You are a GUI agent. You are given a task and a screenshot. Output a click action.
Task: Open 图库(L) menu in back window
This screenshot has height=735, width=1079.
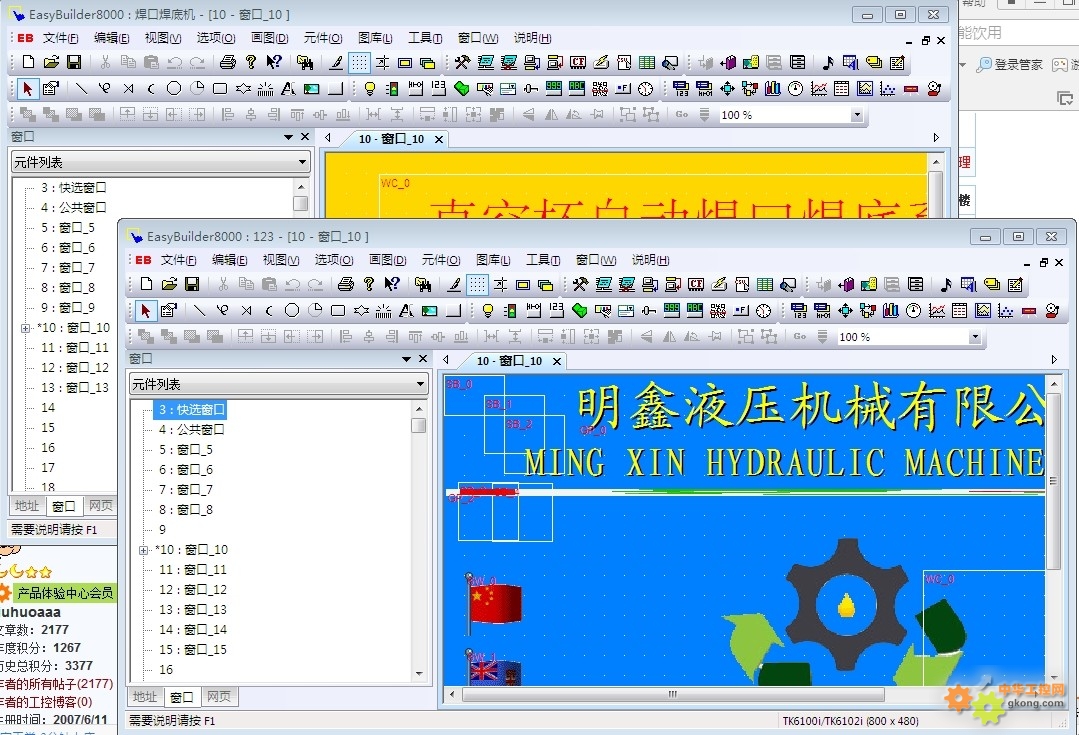click(375, 38)
